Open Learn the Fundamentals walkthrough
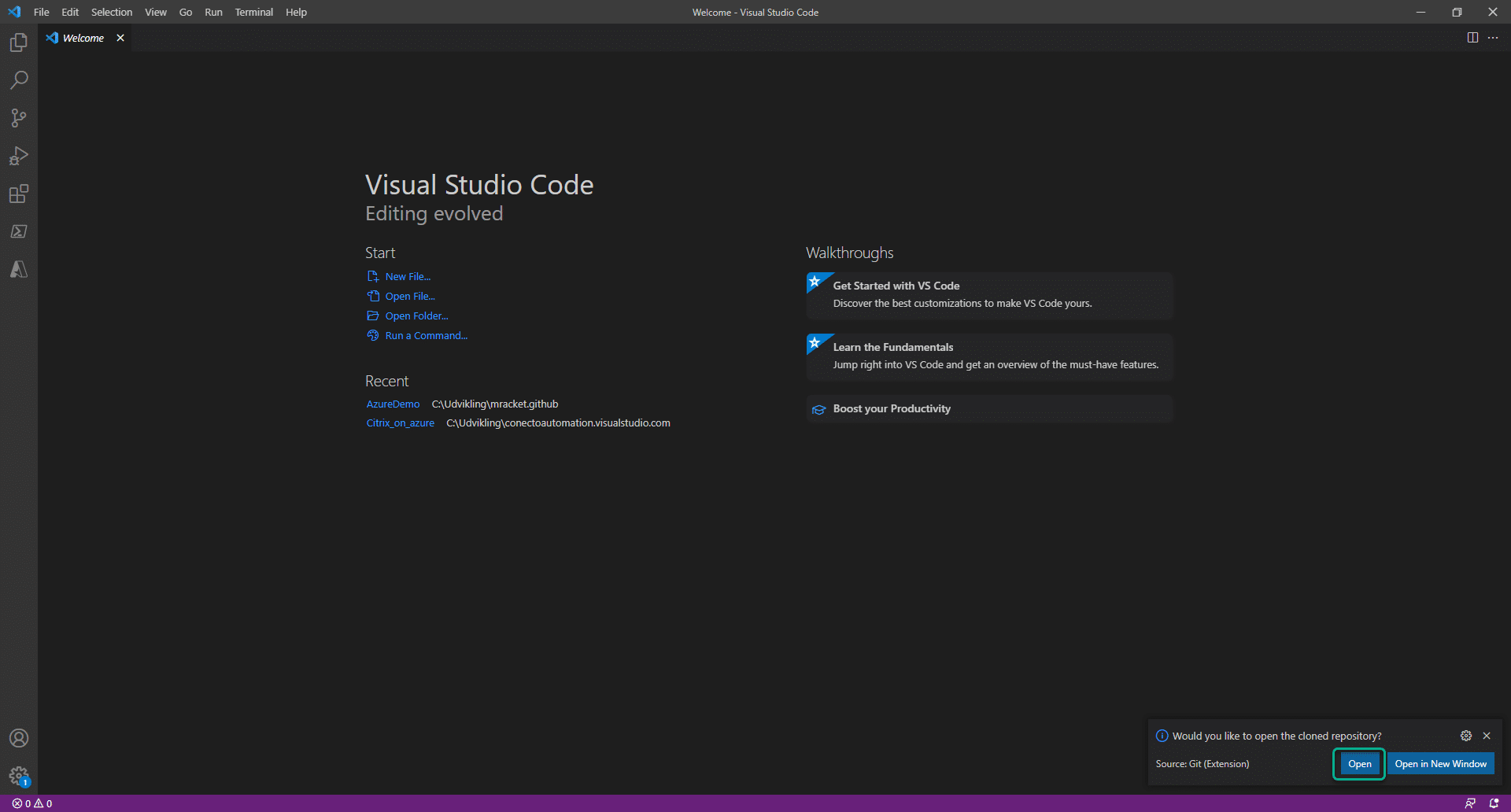Image resolution: width=1511 pixels, height=812 pixels. [x=989, y=356]
